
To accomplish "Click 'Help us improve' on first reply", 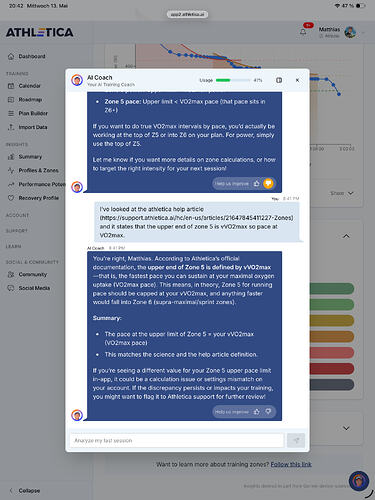I will click(x=232, y=184).
